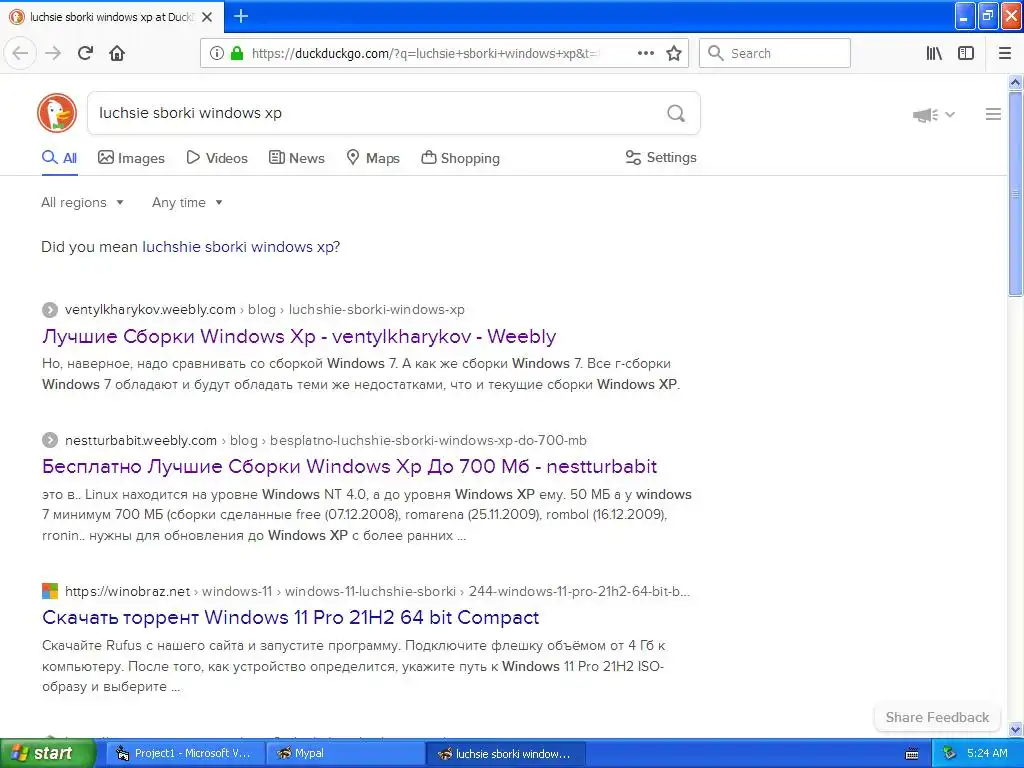The image size is (1024, 768).
Task: Expand the All regions filter
Action: [x=82, y=202]
